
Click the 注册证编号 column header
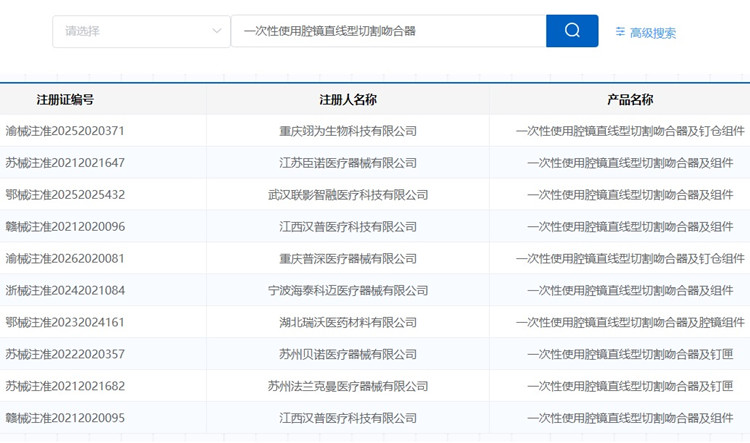[65, 100]
